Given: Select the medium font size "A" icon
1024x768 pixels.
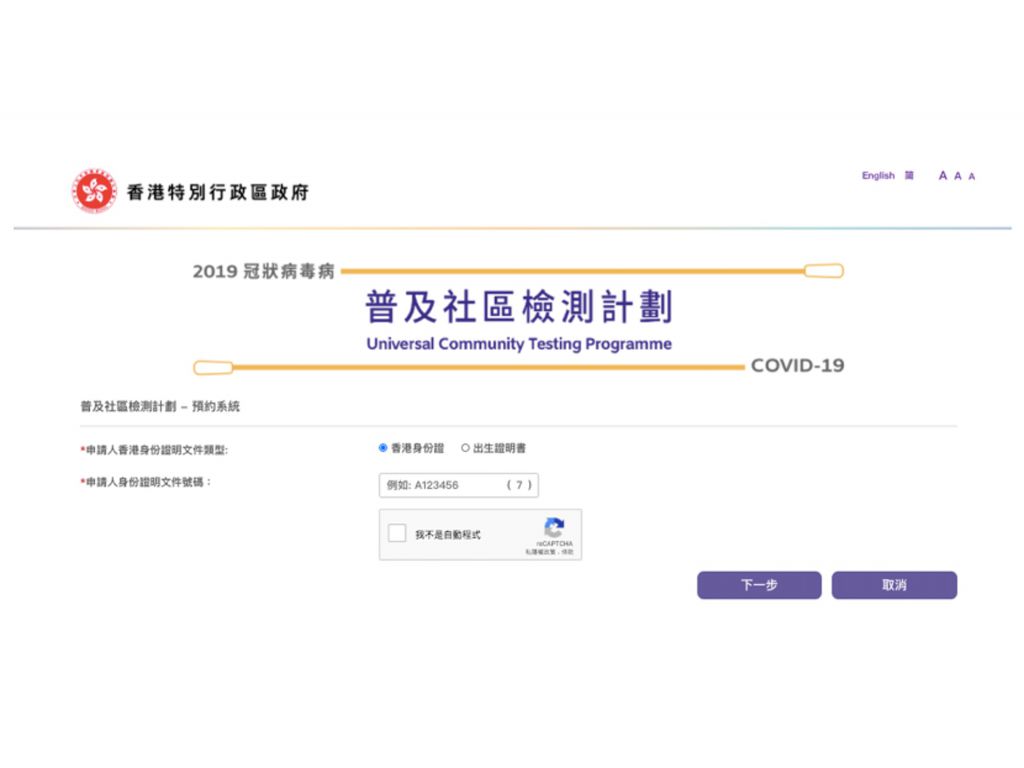Looking at the screenshot, I should coord(958,175).
